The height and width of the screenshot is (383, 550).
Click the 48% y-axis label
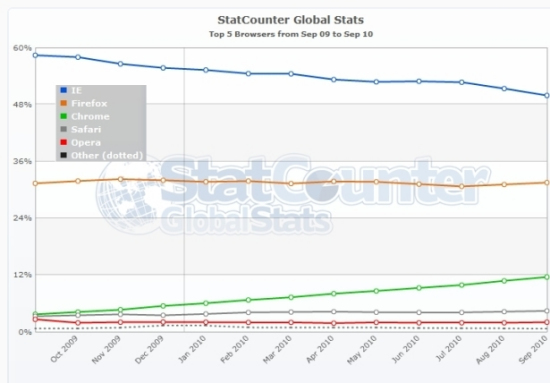(x=22, y=104)
